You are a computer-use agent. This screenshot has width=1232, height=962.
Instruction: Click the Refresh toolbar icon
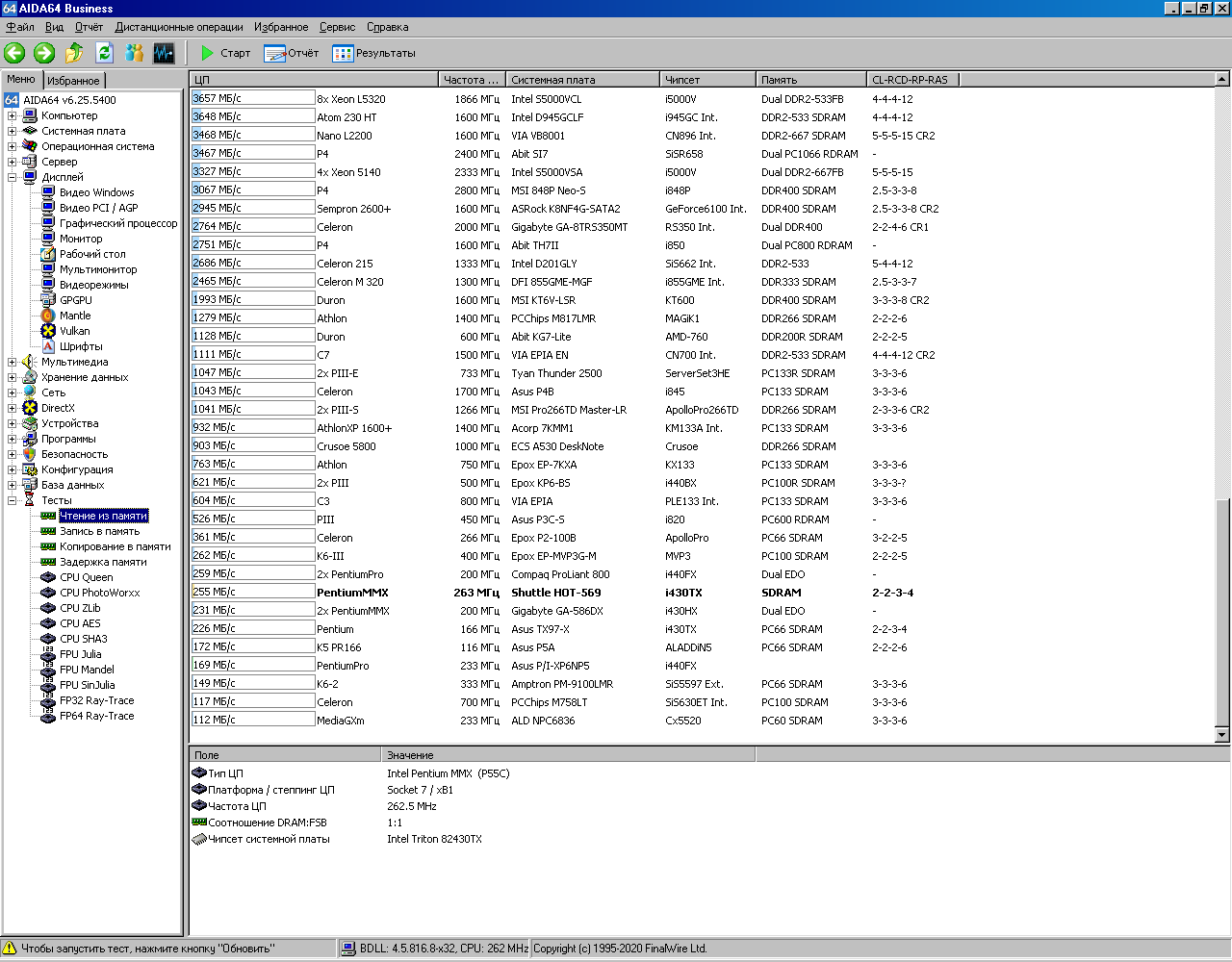click(104, 53)
